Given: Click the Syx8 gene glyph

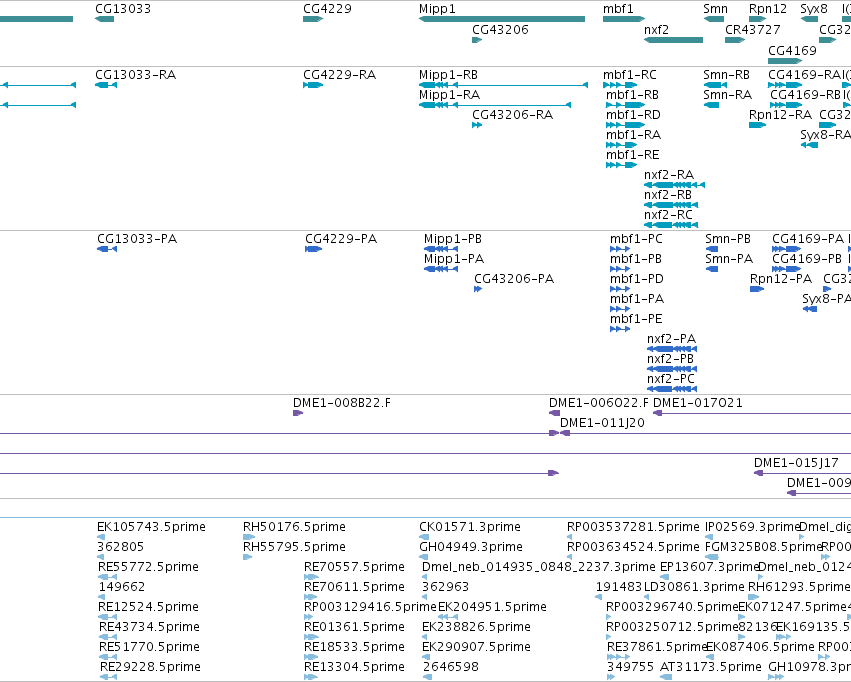Looking at the screenshot, I should pyautogui.click(x=809, y=19).
